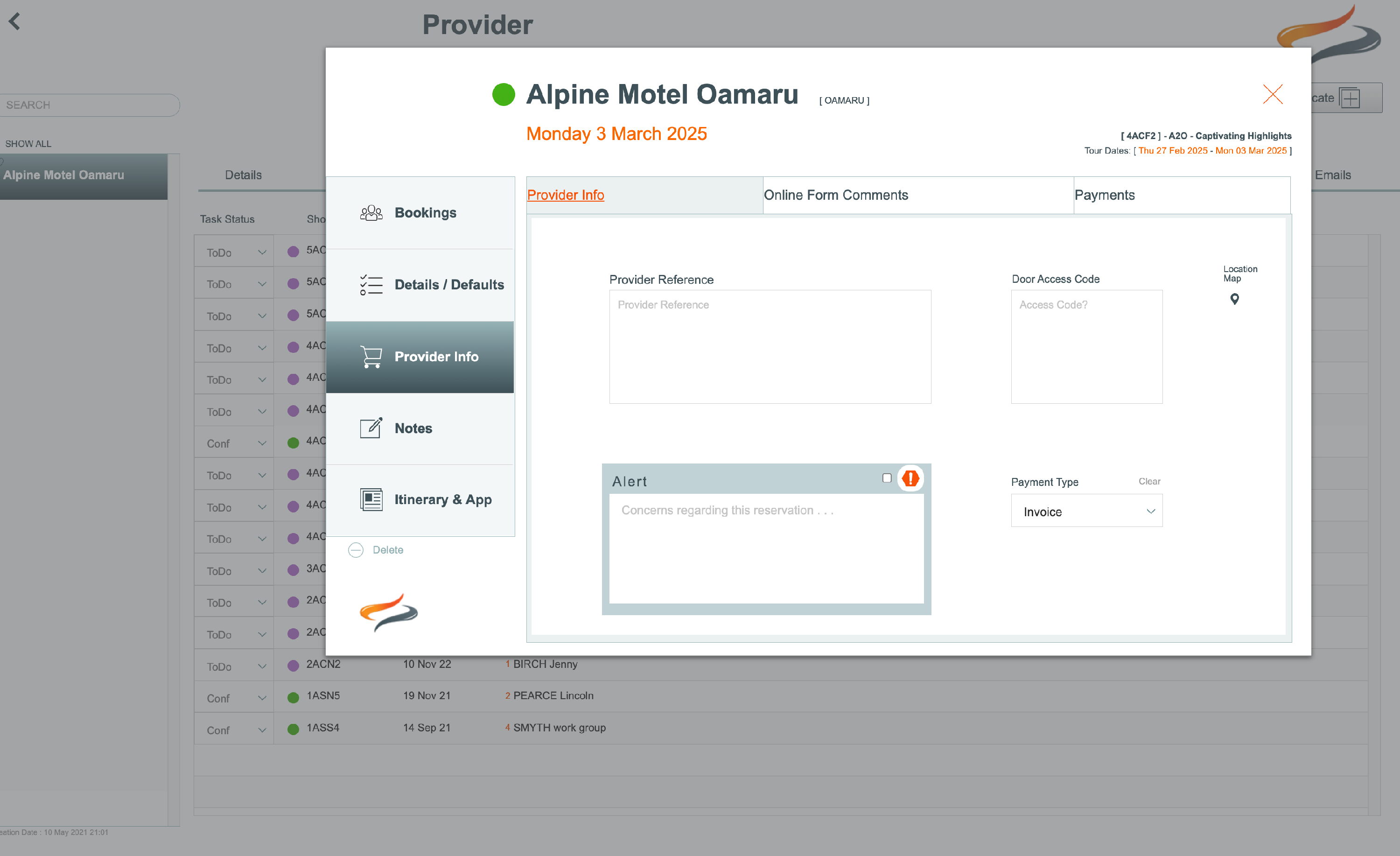Click the Monday 3 March 2025 date heading

[x=616, y=134]
